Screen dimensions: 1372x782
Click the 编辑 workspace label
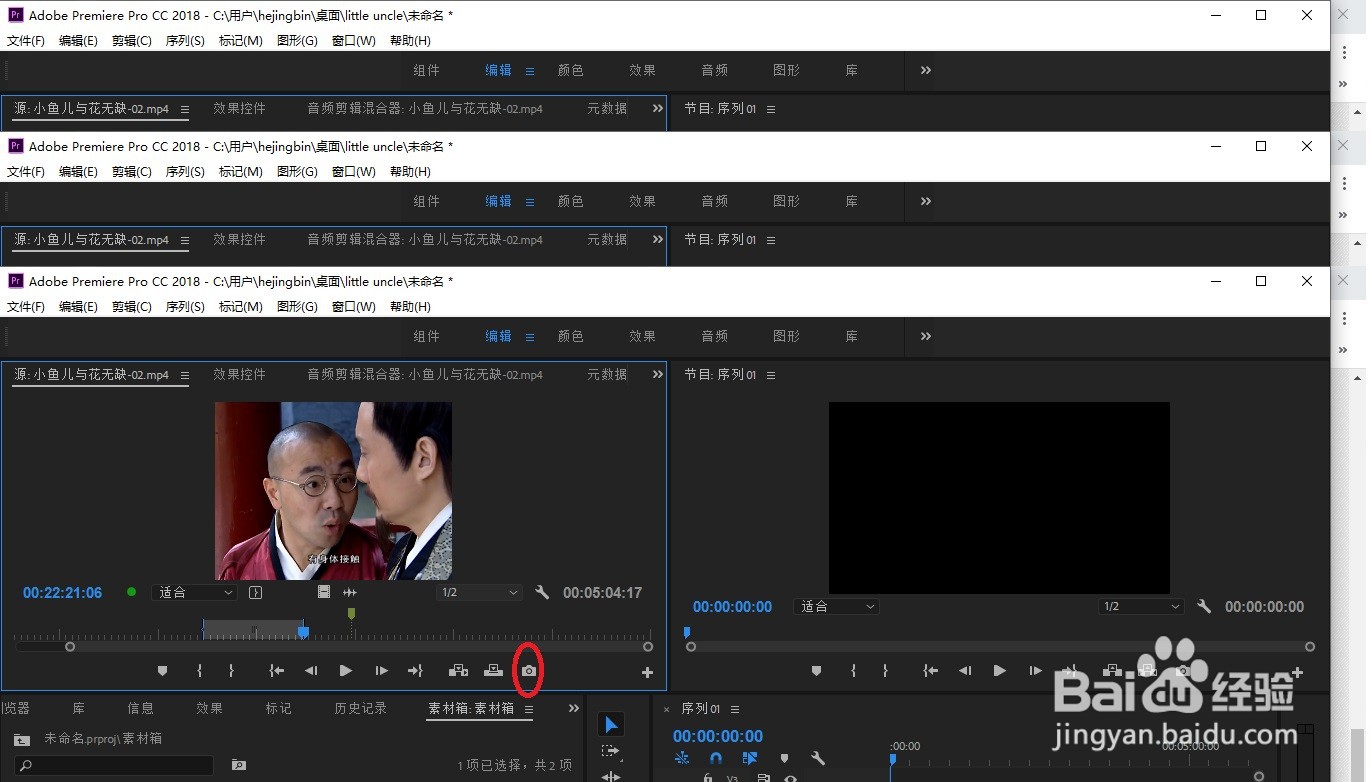click(x=497, y=336)
